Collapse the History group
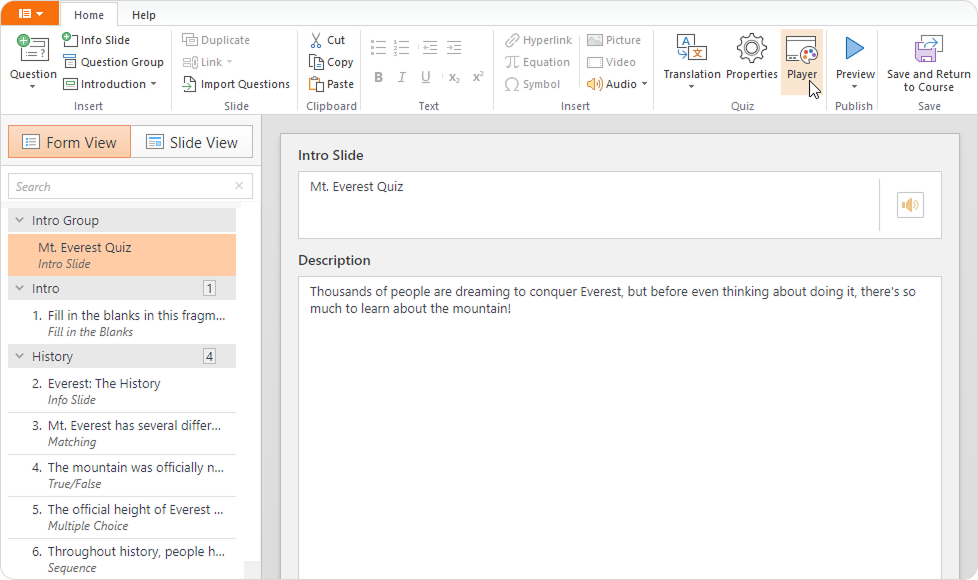 coord(19,356)
